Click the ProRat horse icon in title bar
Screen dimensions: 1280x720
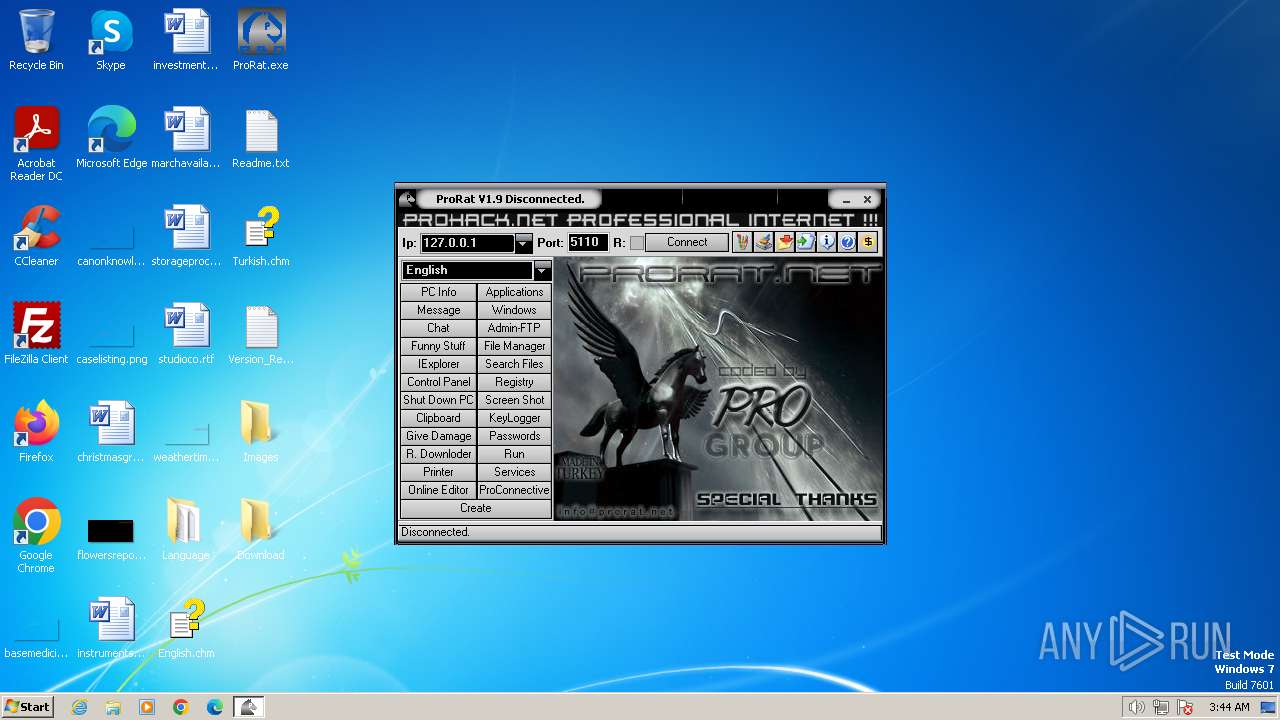(x=408, y=199)
